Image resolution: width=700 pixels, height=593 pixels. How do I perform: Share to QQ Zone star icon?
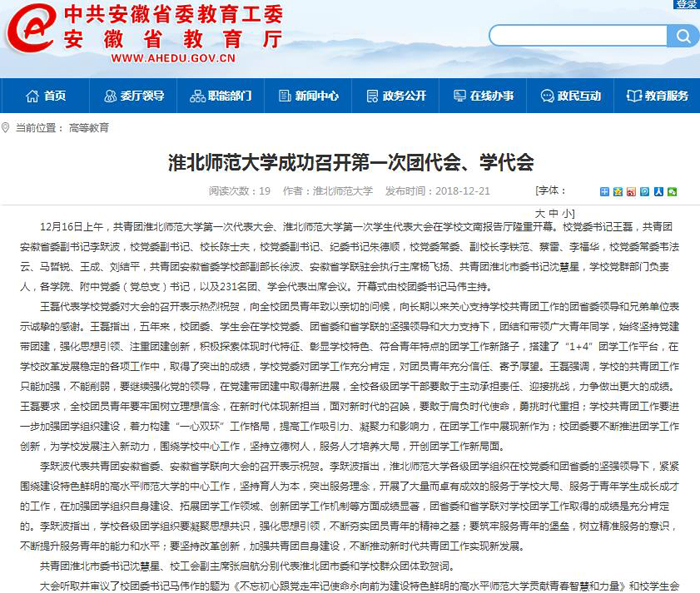[x=618, y=192]
